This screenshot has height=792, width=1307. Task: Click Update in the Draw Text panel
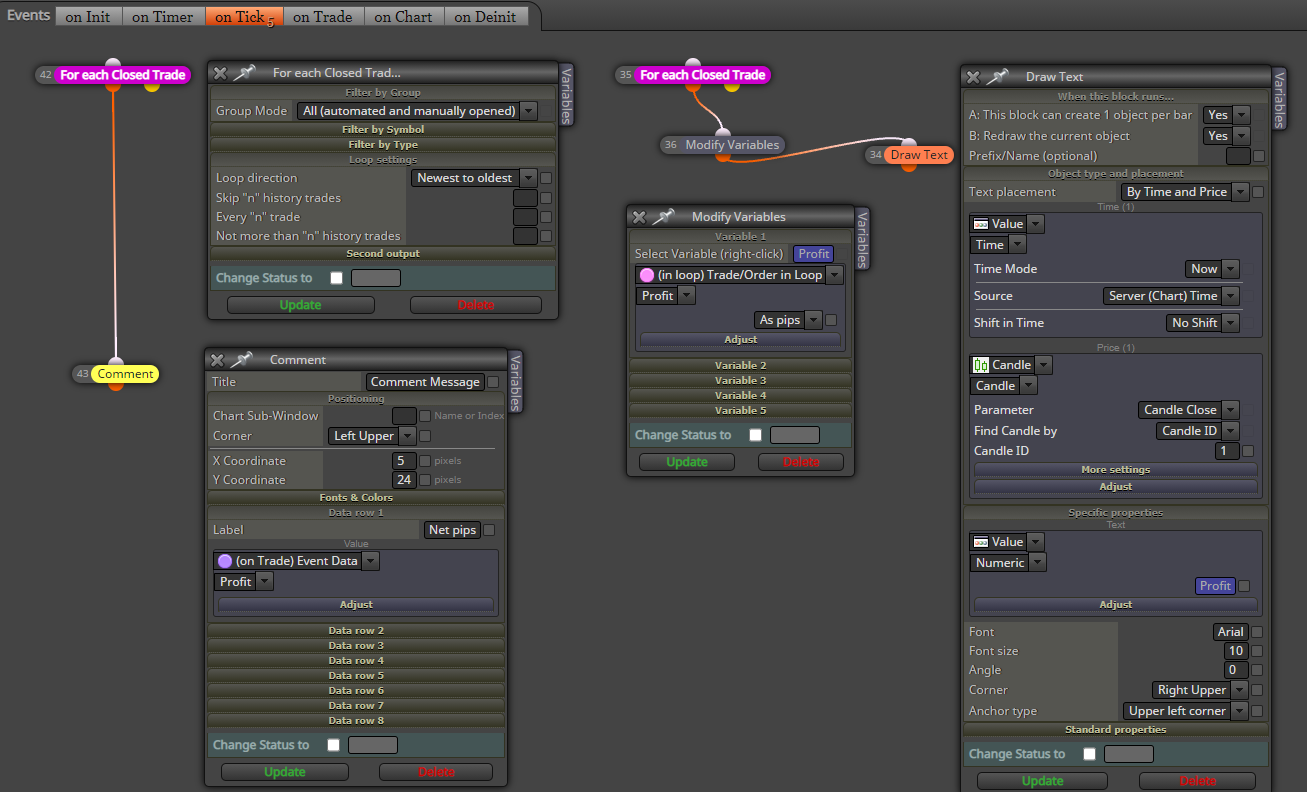pyautogui.click(x=1042, y=781)
